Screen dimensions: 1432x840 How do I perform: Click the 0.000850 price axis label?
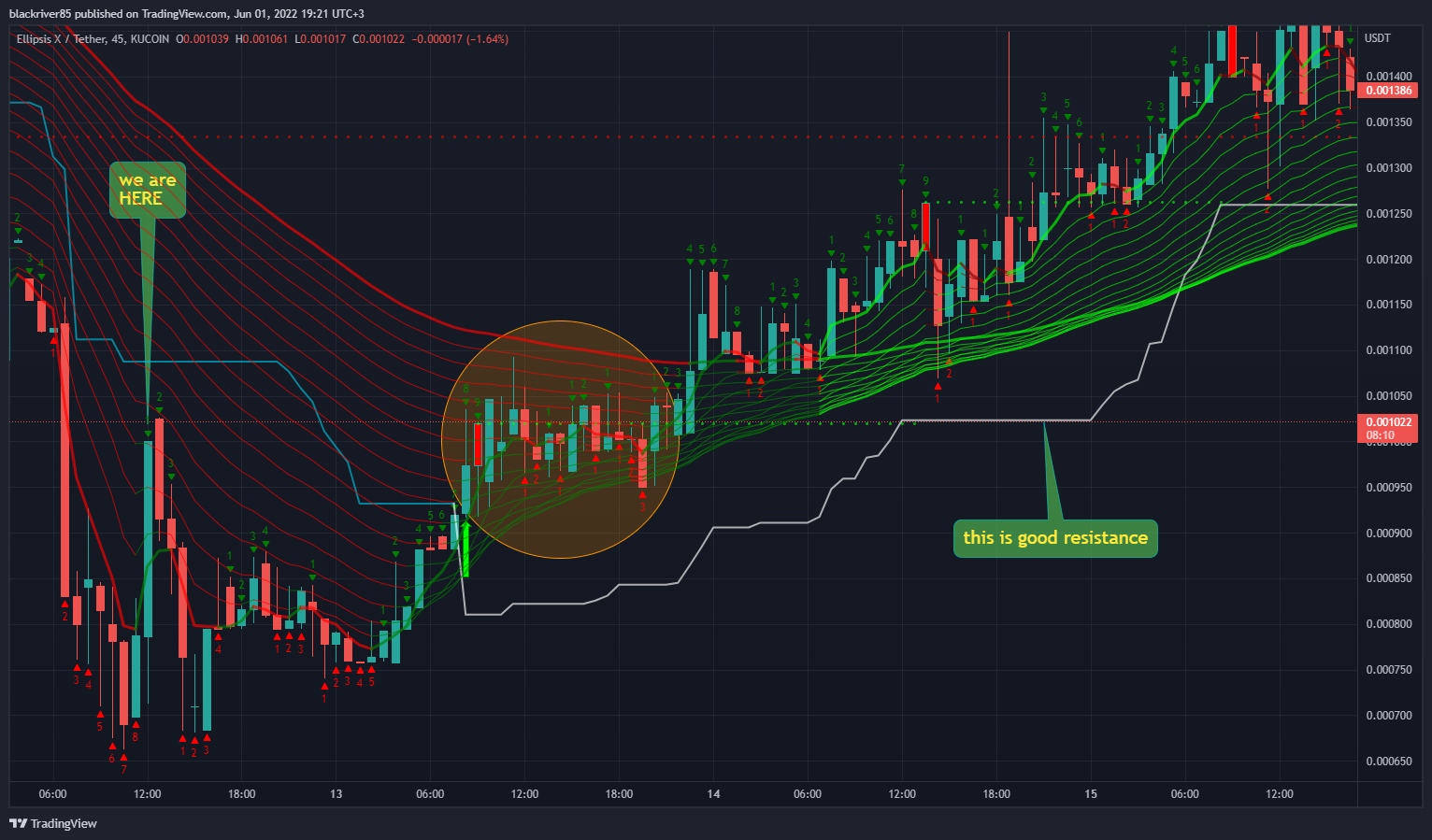click(1389, 578)
